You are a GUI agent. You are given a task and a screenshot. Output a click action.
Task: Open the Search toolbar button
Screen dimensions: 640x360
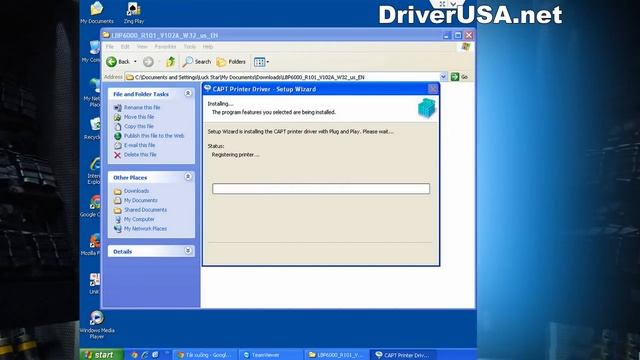pyautogui.click(x=197, y=62)
